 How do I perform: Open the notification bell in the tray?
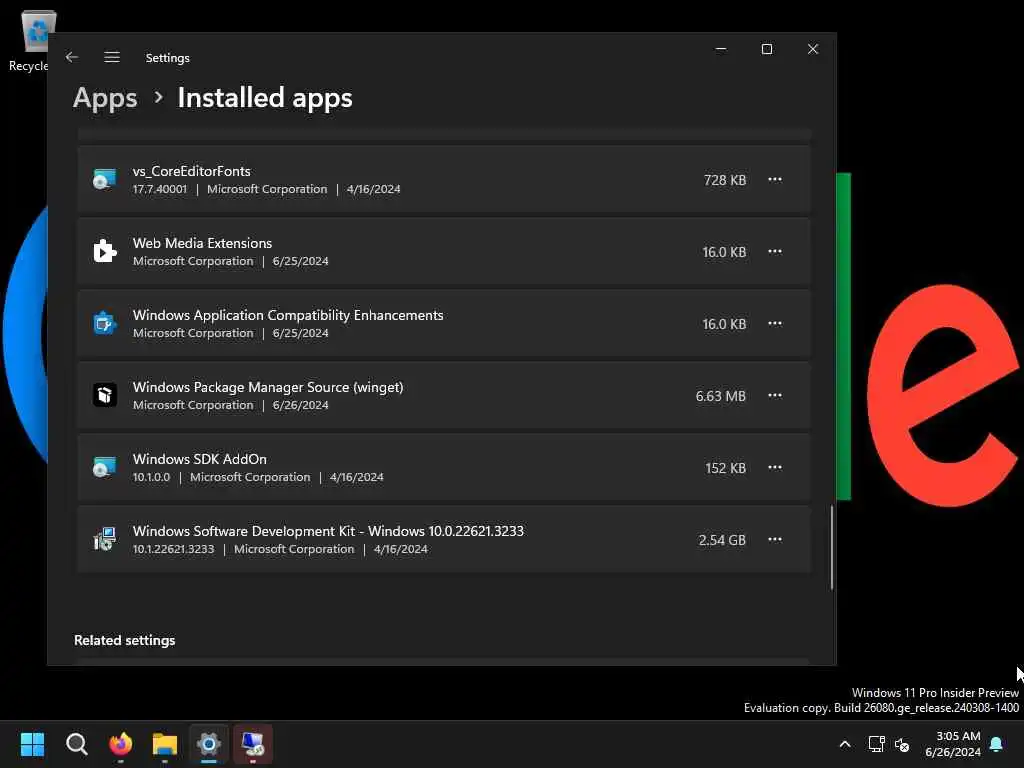click(x=997, y=744)
